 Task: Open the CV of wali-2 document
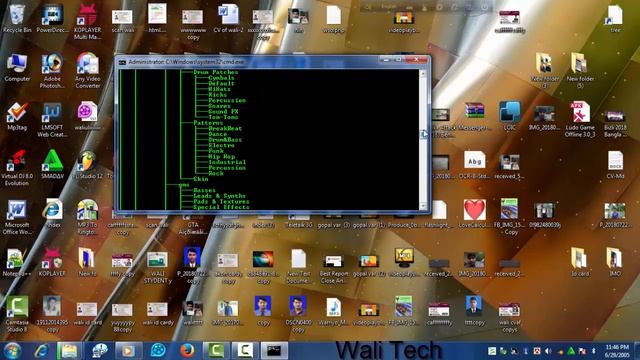[x=228, y=18]
